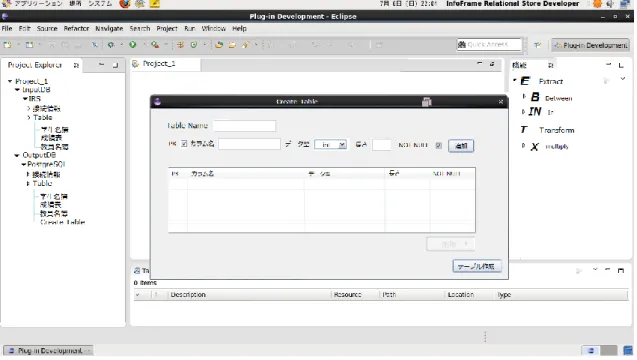Viewport: 637px width, 360px height.
Task: Open the Refactor menu
Action: pyautogui.click(x=76, y=28)
